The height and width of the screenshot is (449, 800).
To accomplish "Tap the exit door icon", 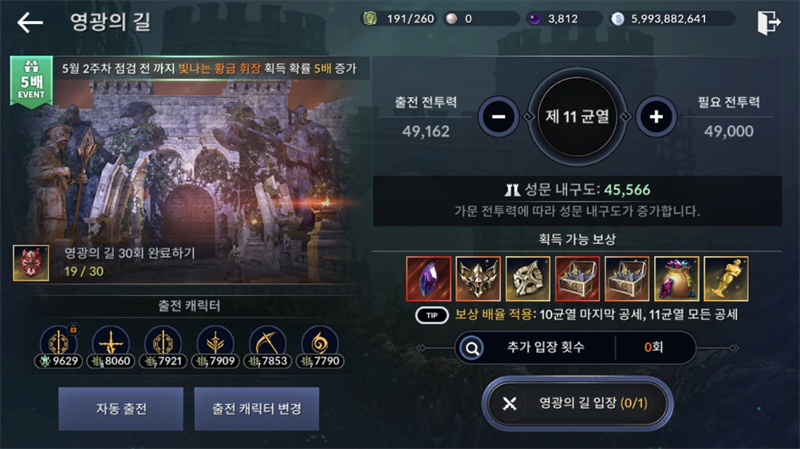I will pos(768,22).
